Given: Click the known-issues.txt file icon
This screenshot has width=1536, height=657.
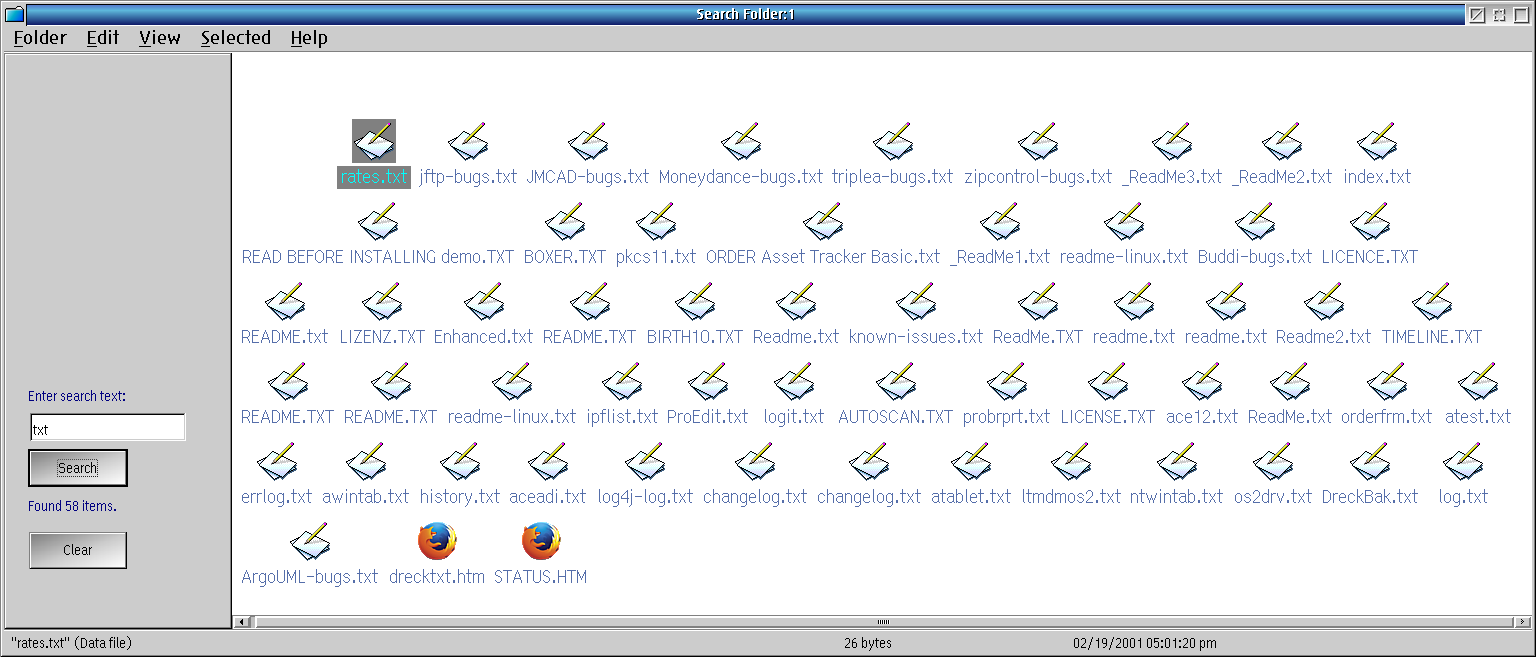Looking at the screenshot, I should click(915, 302).
